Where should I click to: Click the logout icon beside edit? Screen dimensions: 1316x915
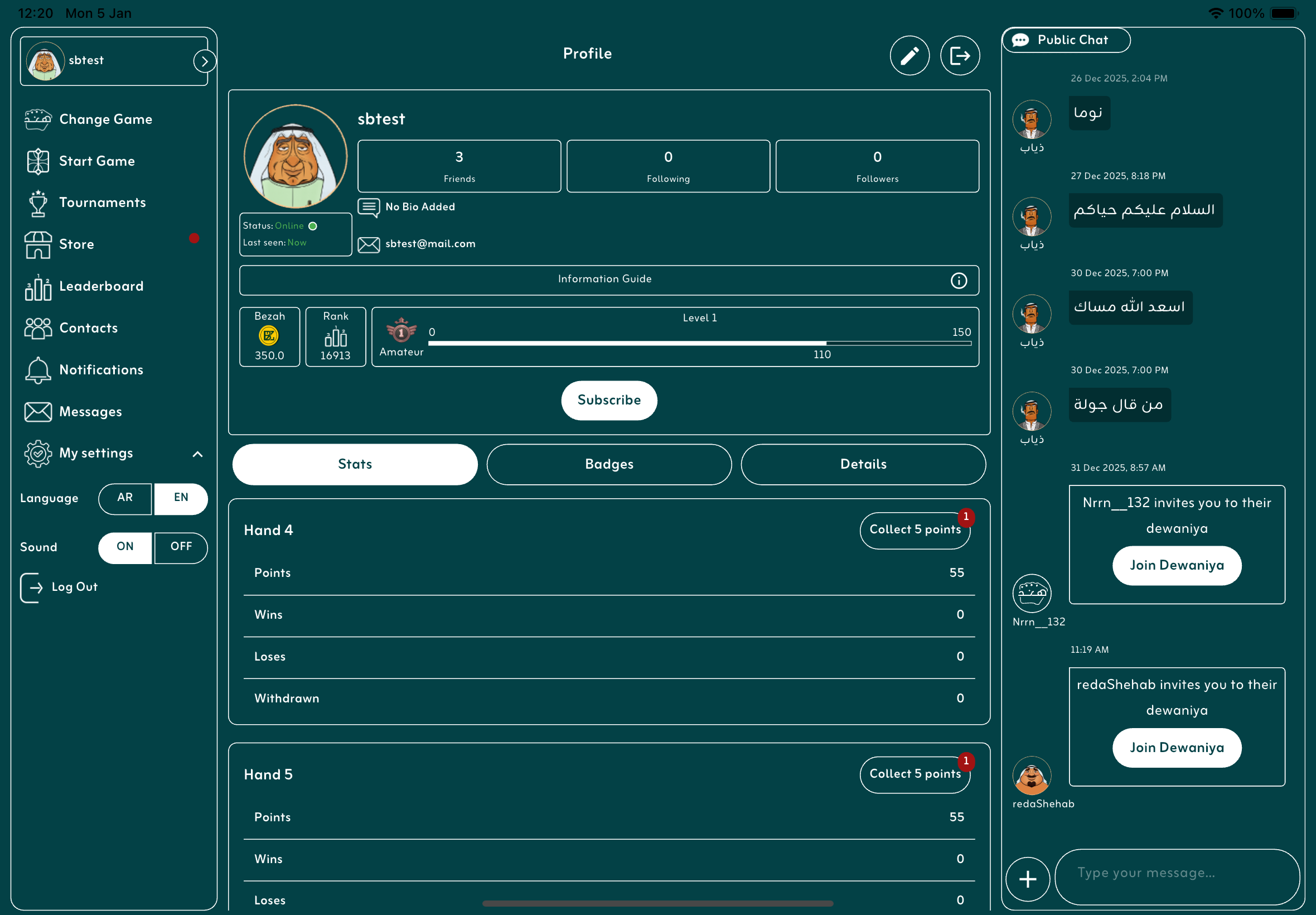coord(960,56)
